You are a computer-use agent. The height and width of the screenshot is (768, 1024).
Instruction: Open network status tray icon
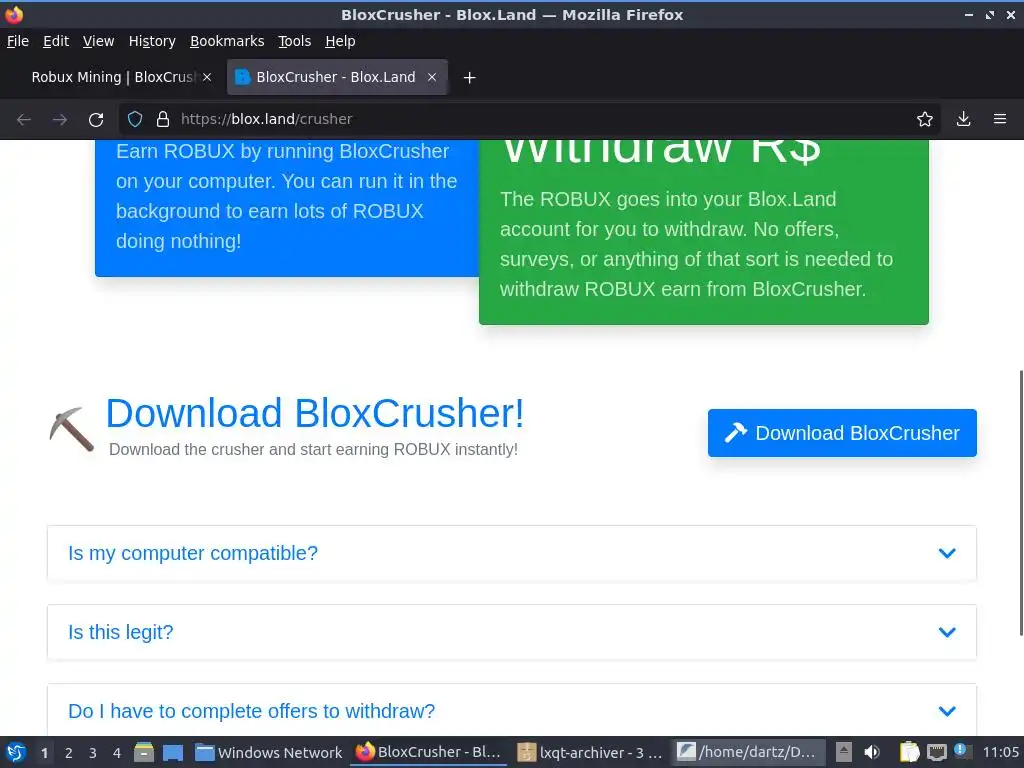pyautogui.click(x=936, y=752)
